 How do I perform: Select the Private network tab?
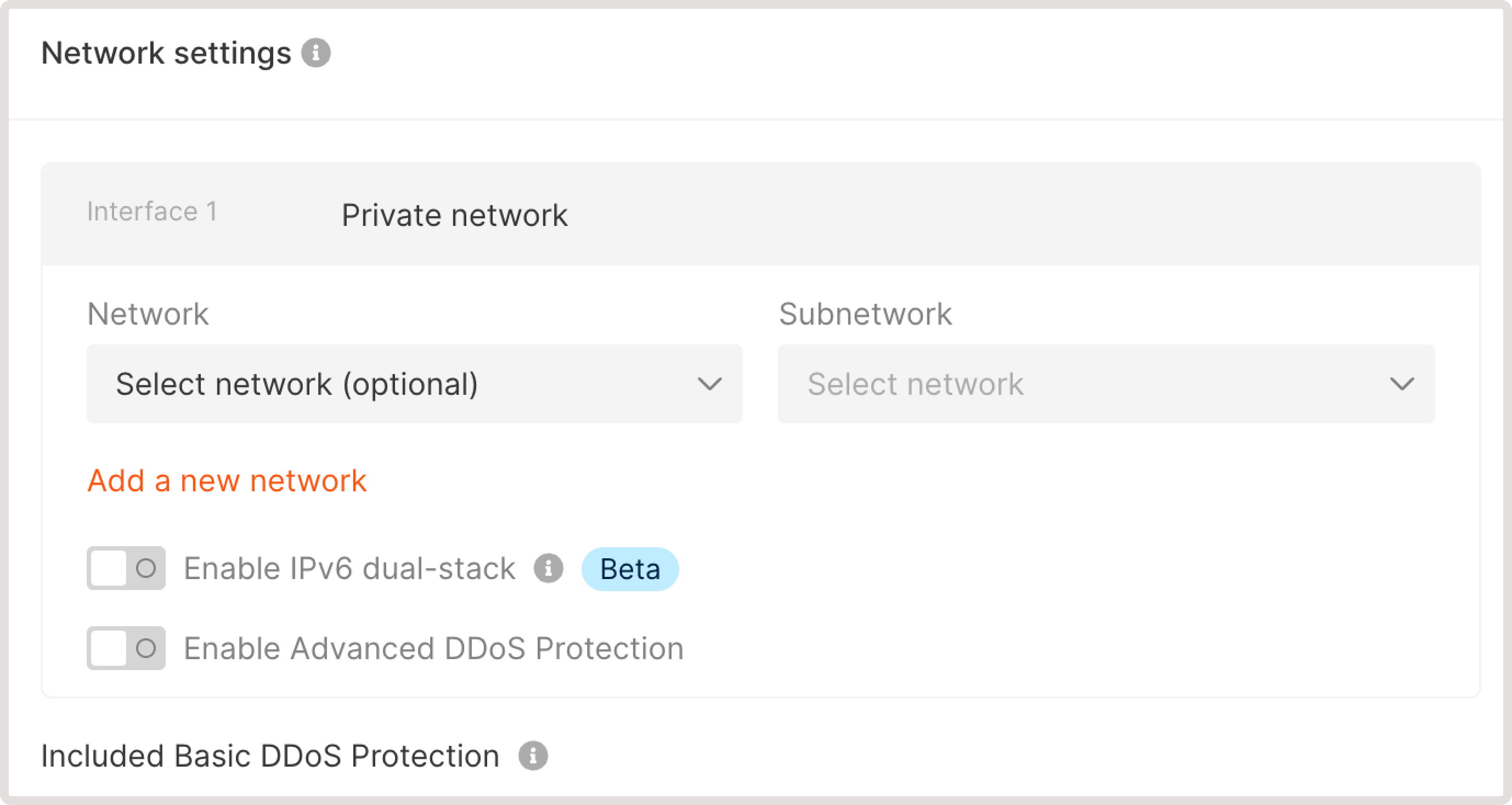[x=454, y=214]
